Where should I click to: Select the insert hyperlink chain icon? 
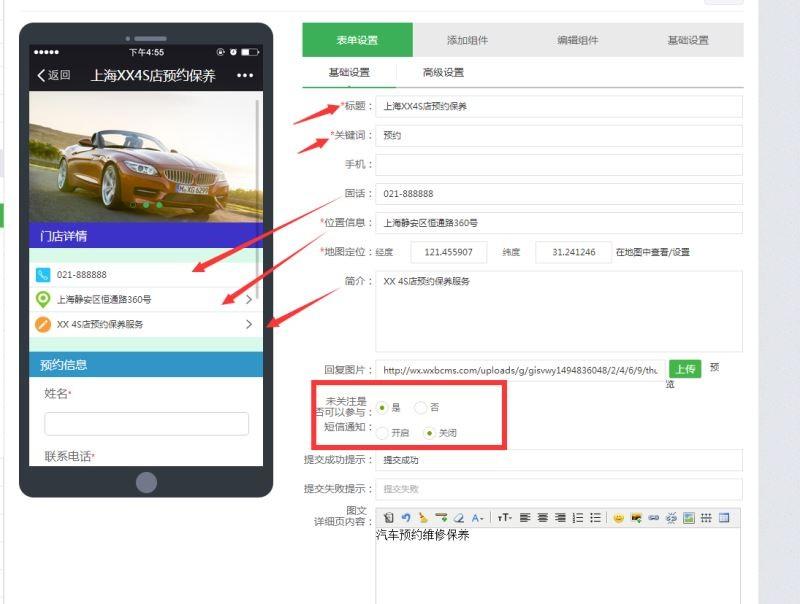[653, 517]
